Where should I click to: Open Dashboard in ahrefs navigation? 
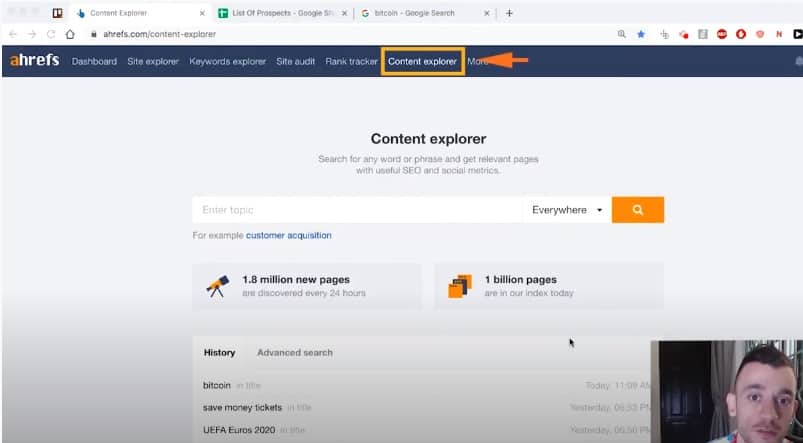click(x=94, y=61)
